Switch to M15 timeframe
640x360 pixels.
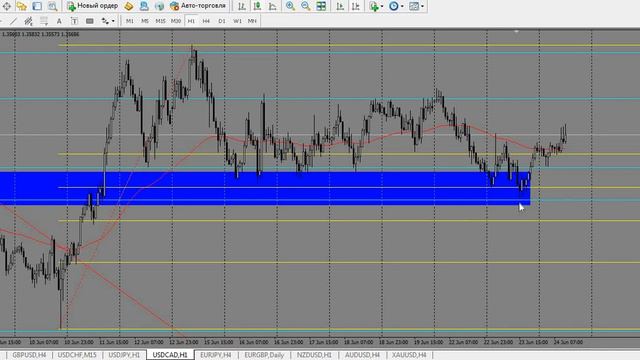pyautogui.click(x=160, y=21)
